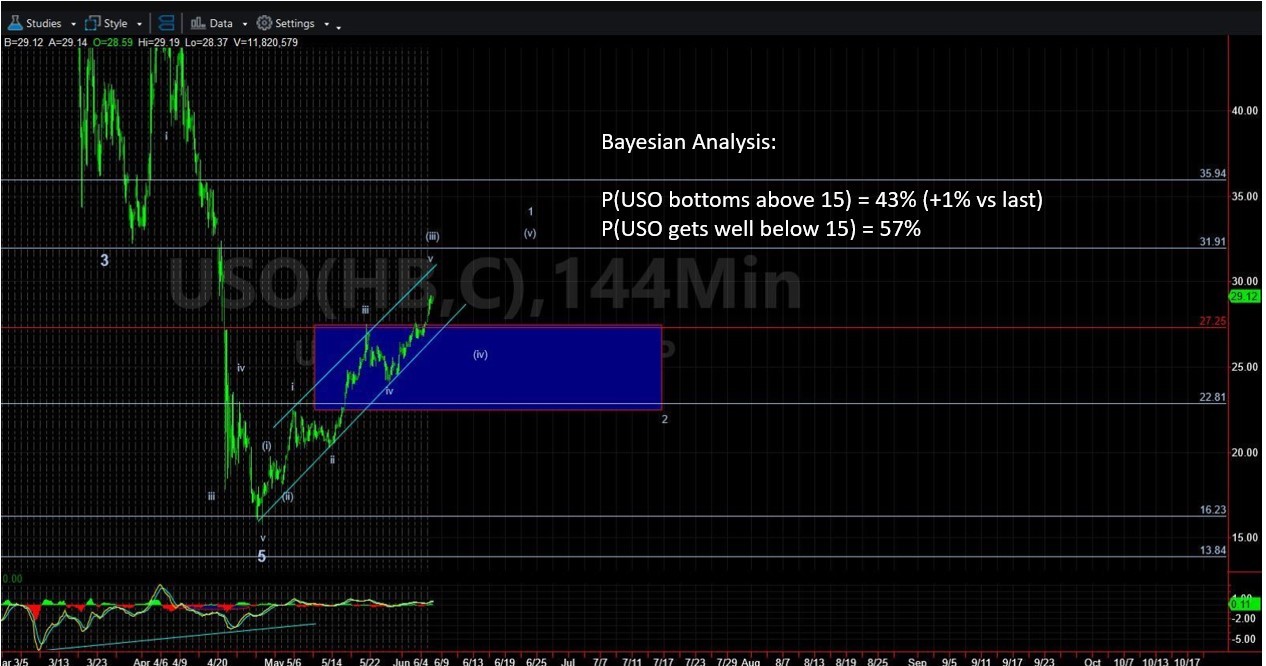Click the 5/14 date axis label
1266x666 pixels.
point(331,661)
